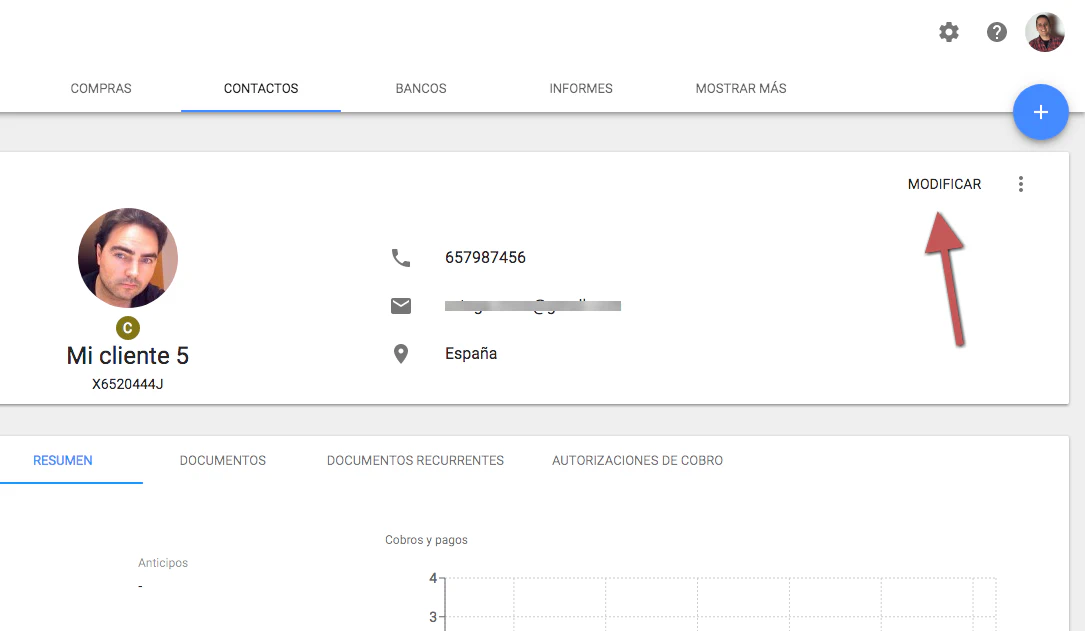Click the Mi cliente 5 profile photo

tap(128, 257)
